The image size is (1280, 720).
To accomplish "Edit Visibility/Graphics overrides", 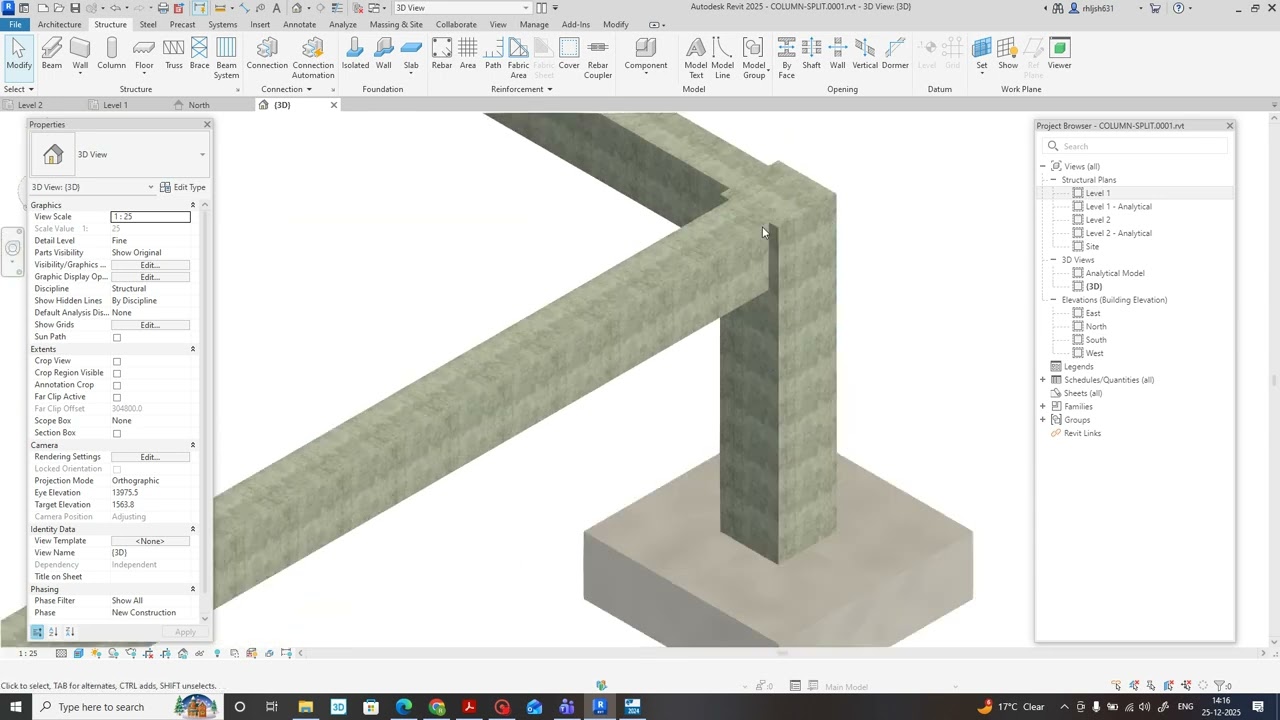I will [150, 265].
